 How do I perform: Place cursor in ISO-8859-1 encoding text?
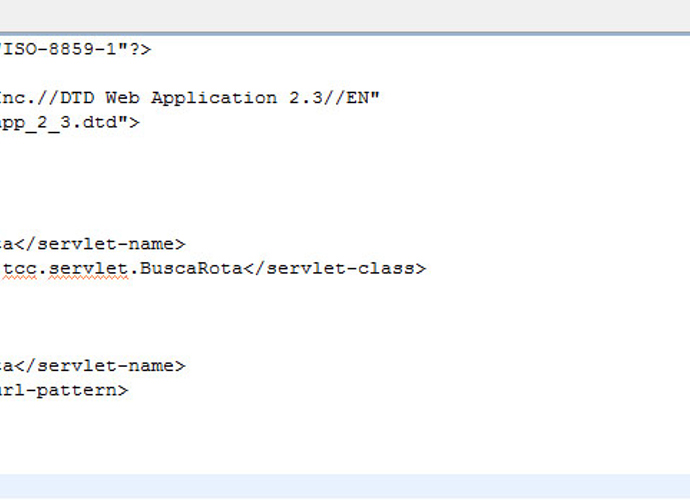pos(59,49)
